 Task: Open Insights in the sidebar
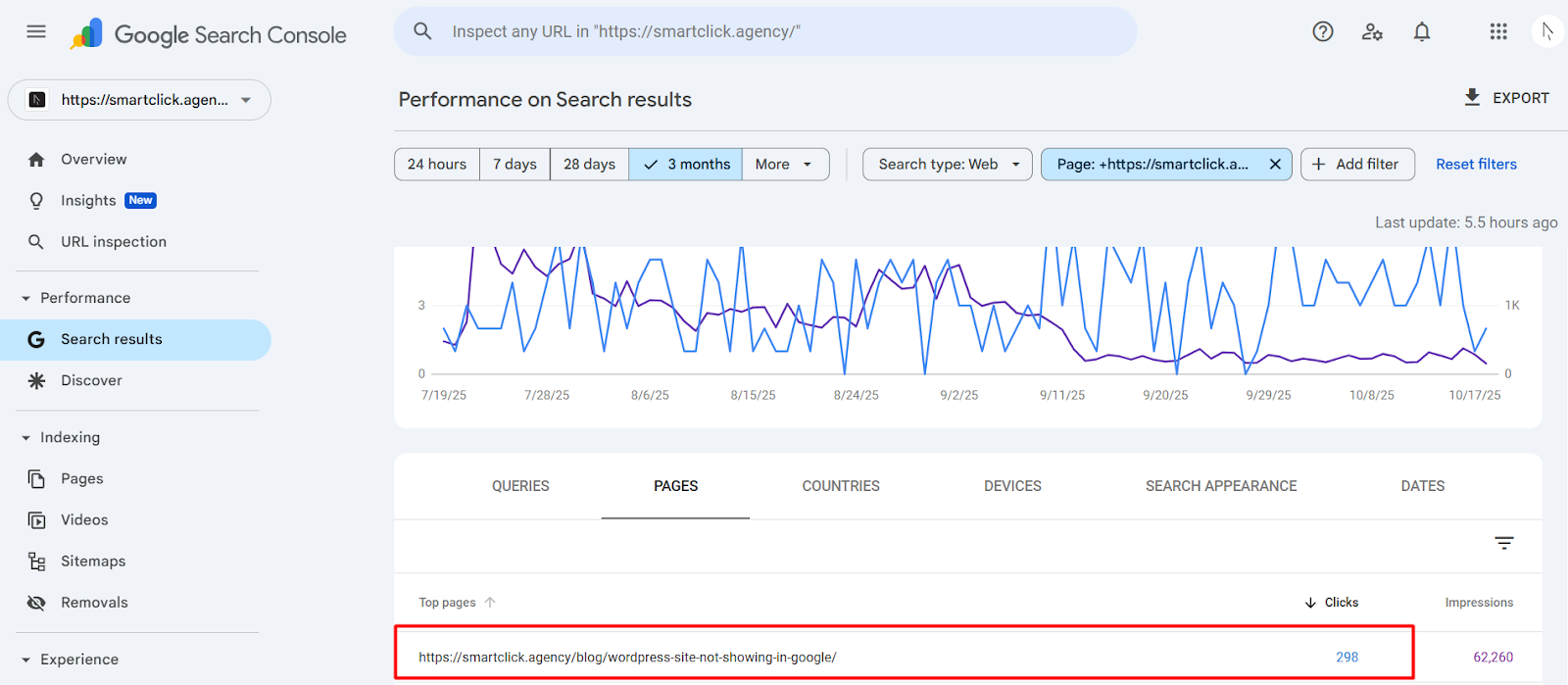tap(135, 201)
